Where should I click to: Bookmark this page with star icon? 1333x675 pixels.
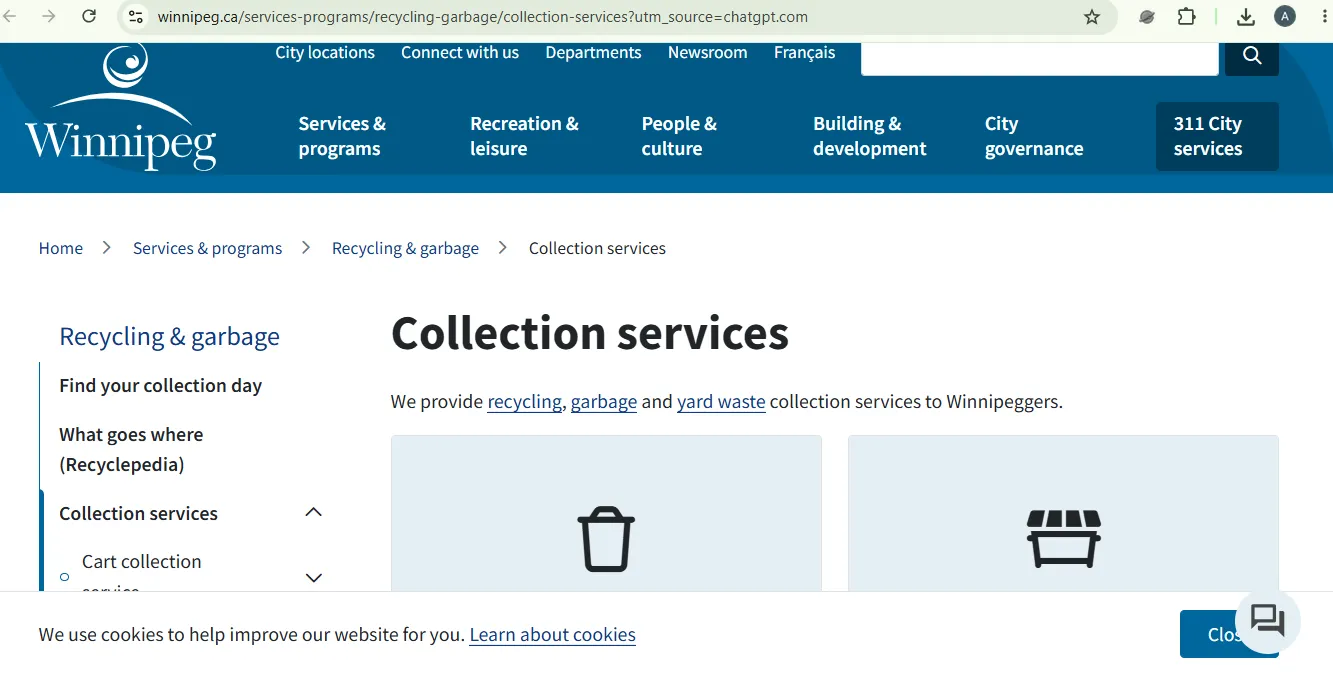(x=1092, y=17)
